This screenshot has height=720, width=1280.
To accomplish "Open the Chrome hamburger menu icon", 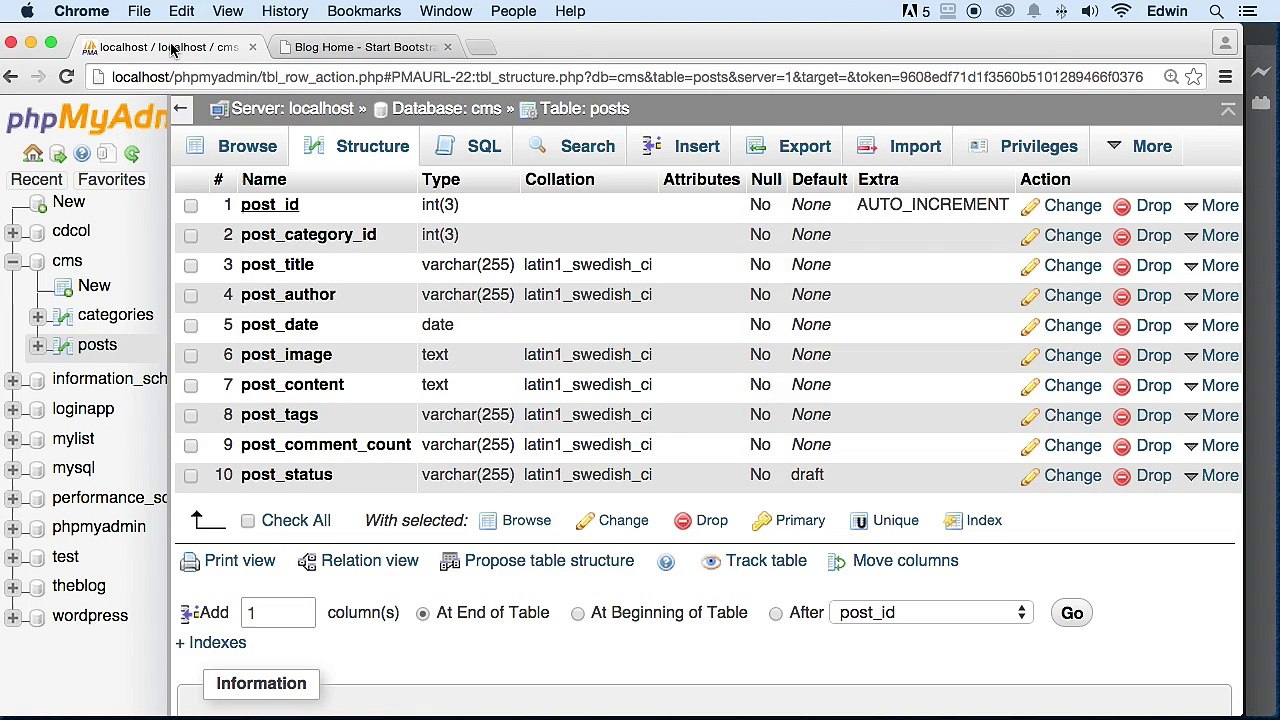I will [x=1225, y=77].
